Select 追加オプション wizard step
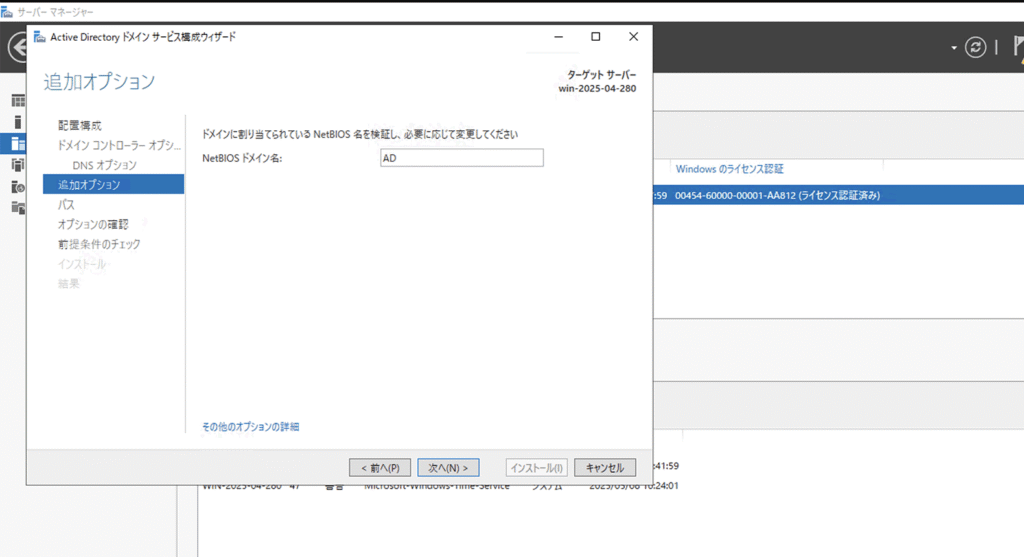Image resolution: width=1024 pixels, height=557 pixels. (x=114, y=184)
